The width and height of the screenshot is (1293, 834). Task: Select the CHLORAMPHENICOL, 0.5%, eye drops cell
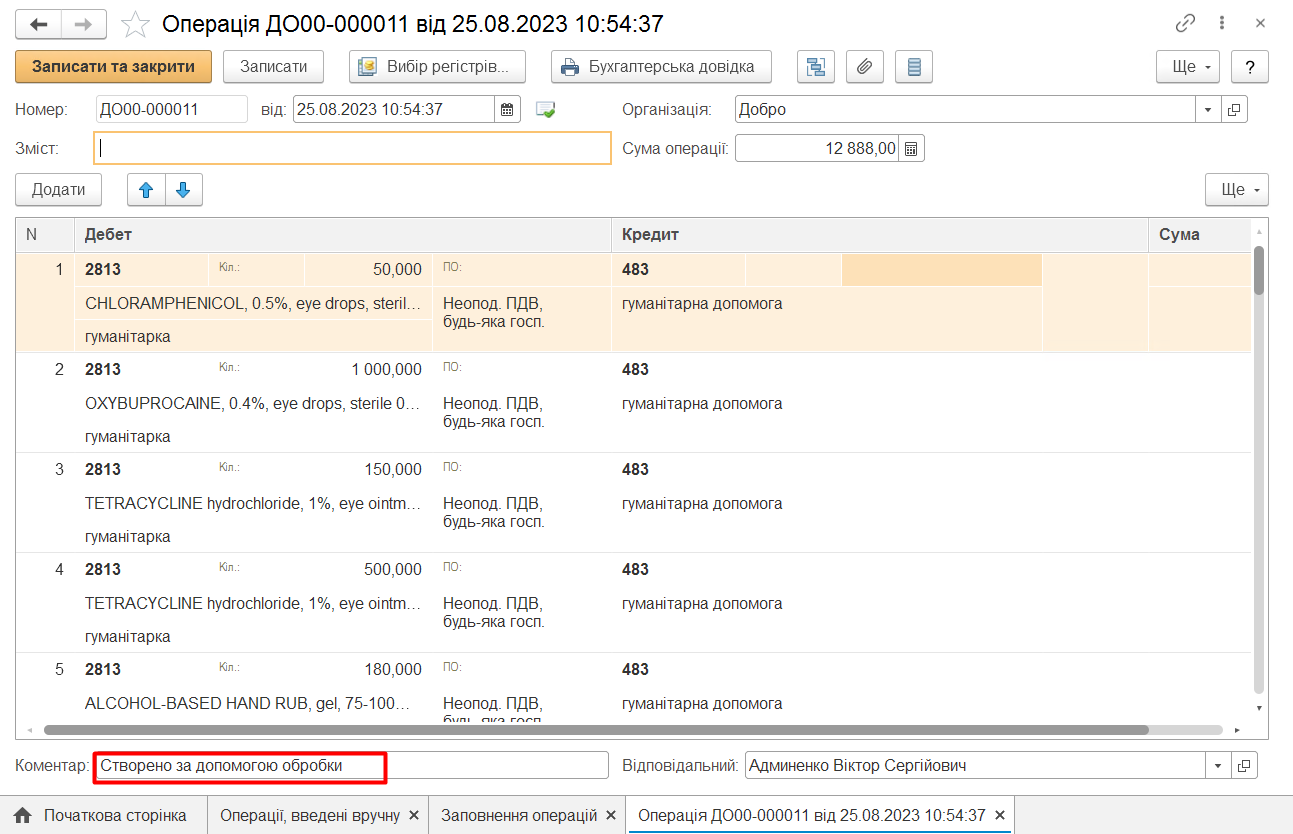click(x=254, y=303)
